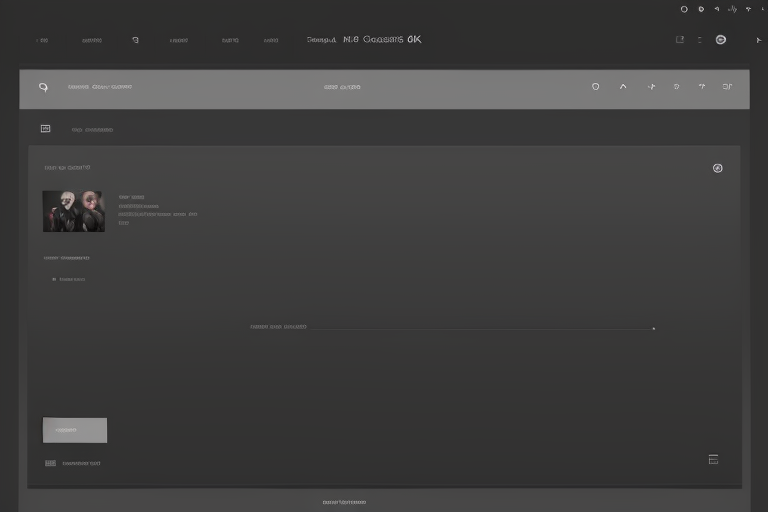Click the list icon at panel bottom-right
The height and width of the screenshot is (512, 768).
[x=713, y=460]
